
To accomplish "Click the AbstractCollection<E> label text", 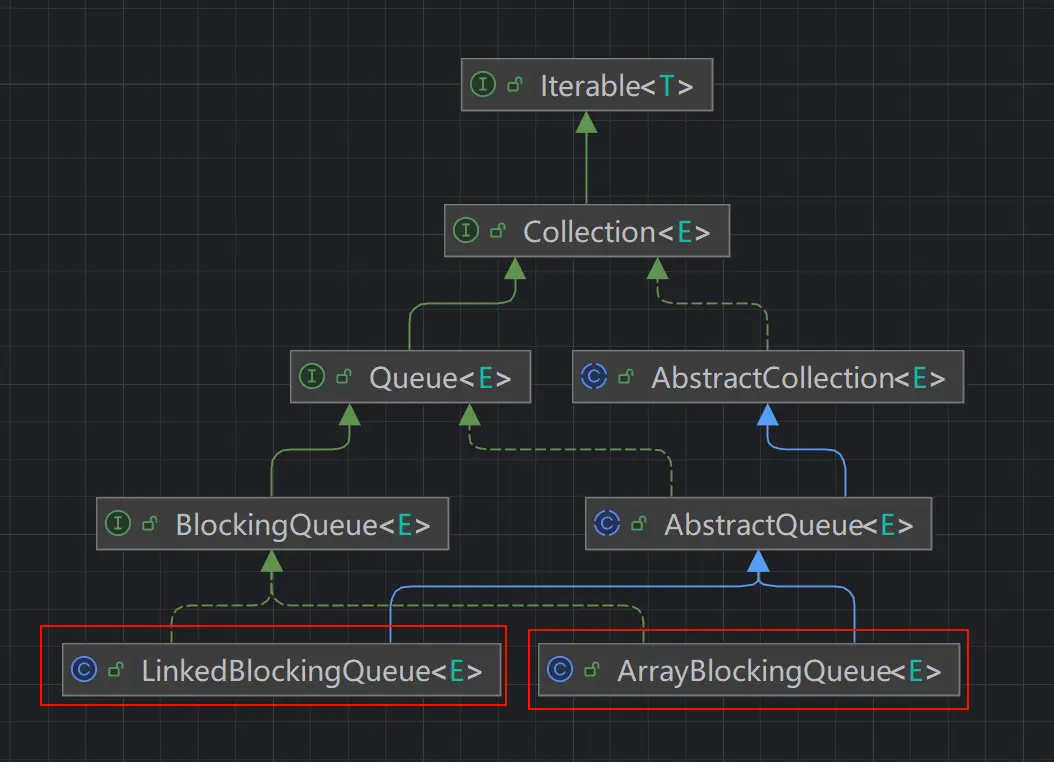I will pyautogui.click(x=798, y=378).
